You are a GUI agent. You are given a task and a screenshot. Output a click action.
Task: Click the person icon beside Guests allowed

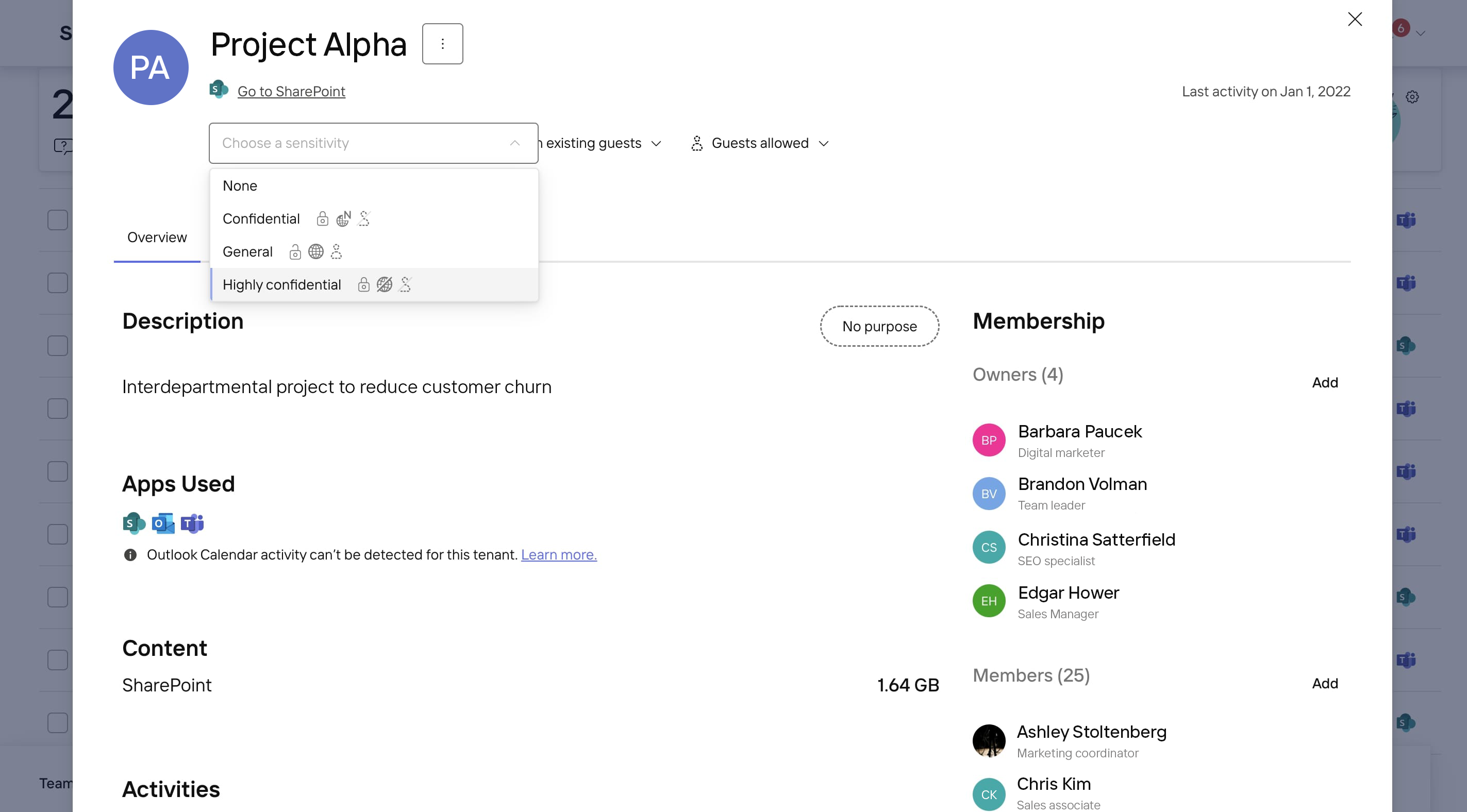(697, 143)
